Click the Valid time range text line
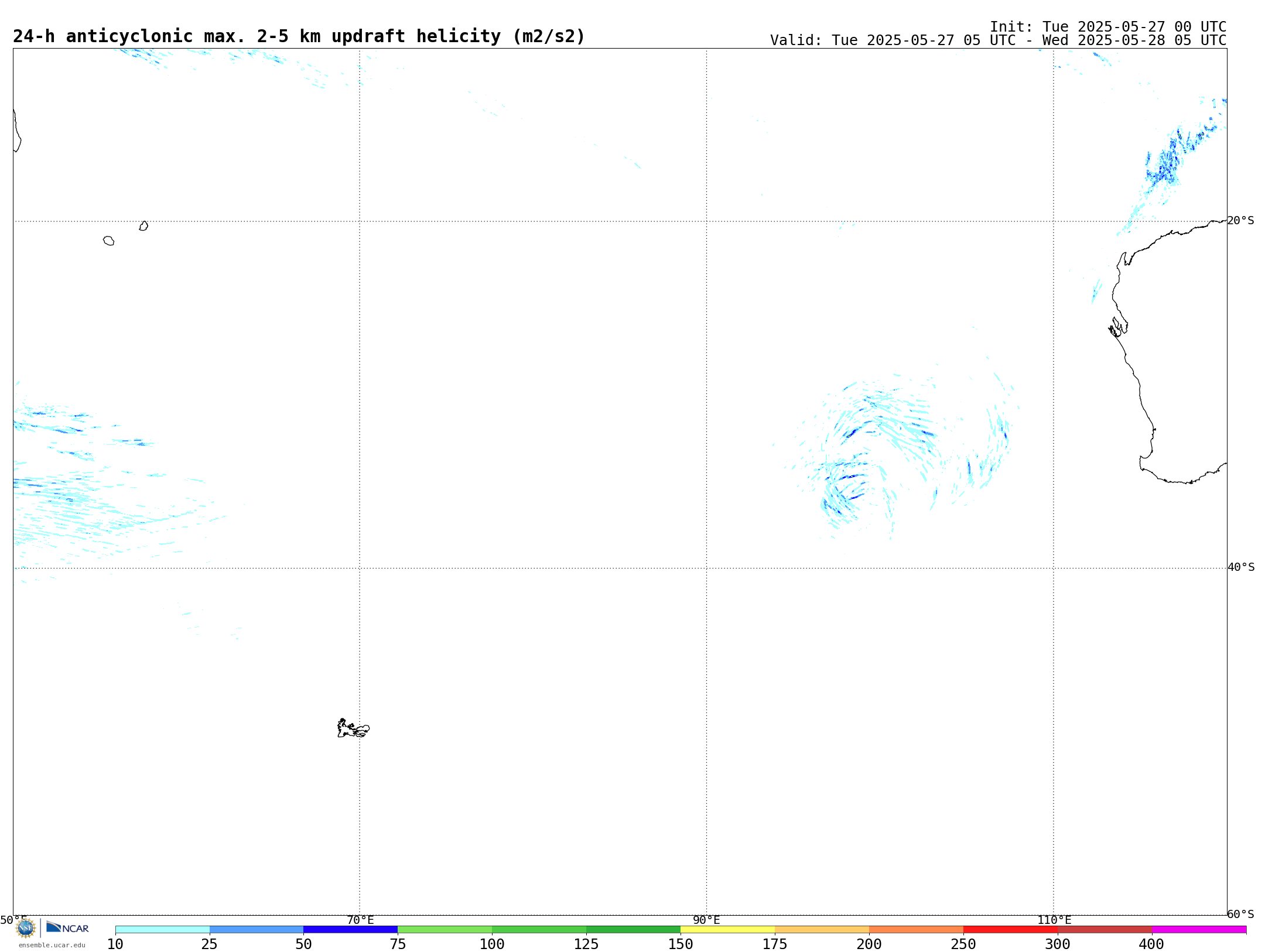Screen dimensions: 1265x952 coord(998,40)
